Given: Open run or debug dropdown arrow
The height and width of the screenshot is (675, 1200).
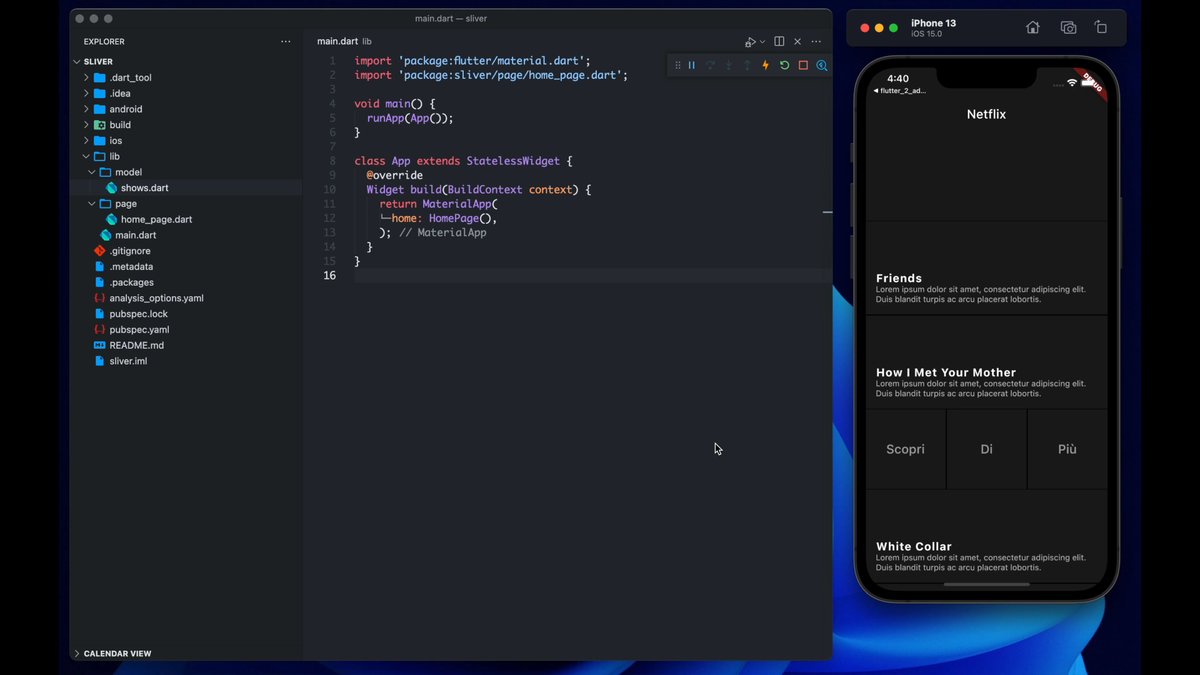Looking at the screenshot, I should [762, 42].
